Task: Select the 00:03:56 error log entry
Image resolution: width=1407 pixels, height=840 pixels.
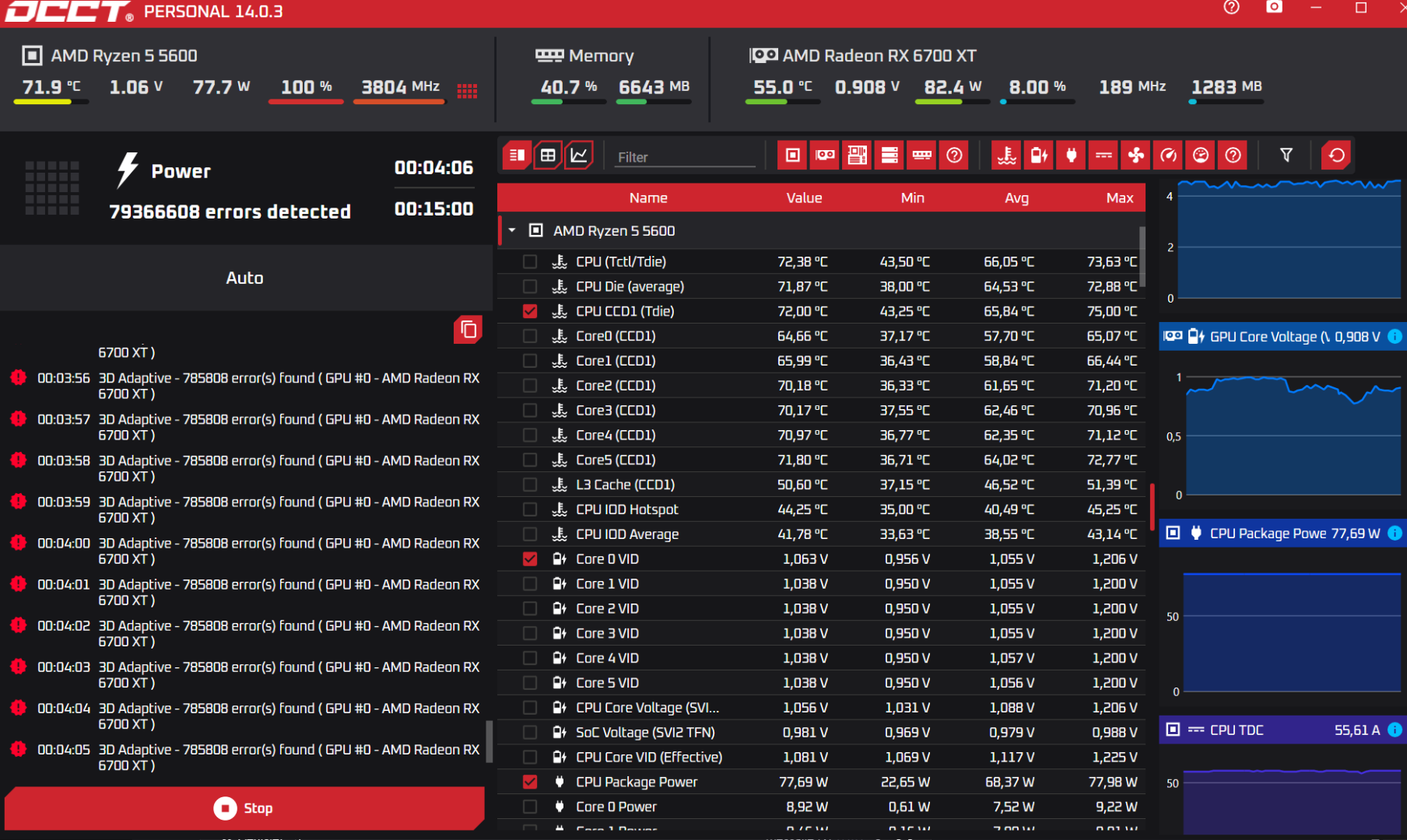Action: pyautogui.click(x=246, y=386)
